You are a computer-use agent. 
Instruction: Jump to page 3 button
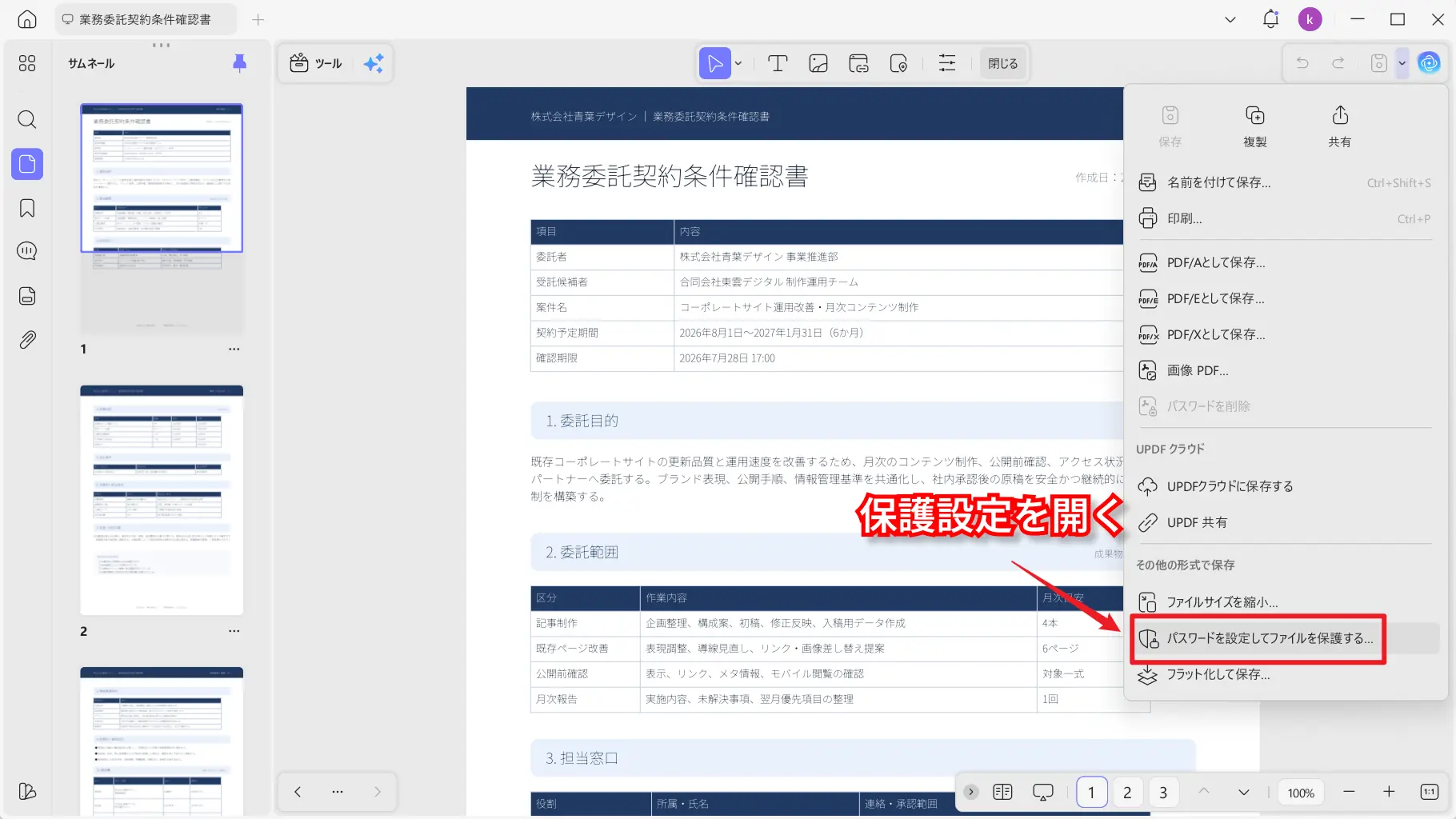pyautogui.click(x=1163, y=792)
